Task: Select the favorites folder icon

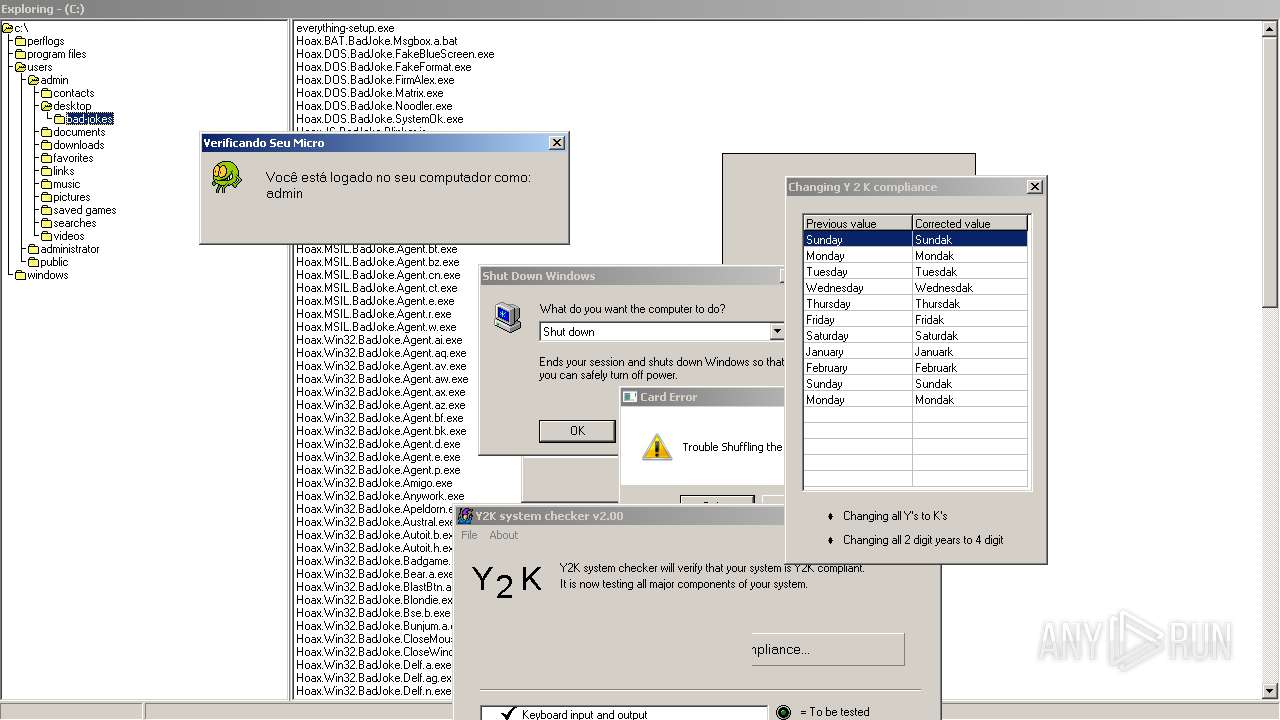Action: point(47,158)
